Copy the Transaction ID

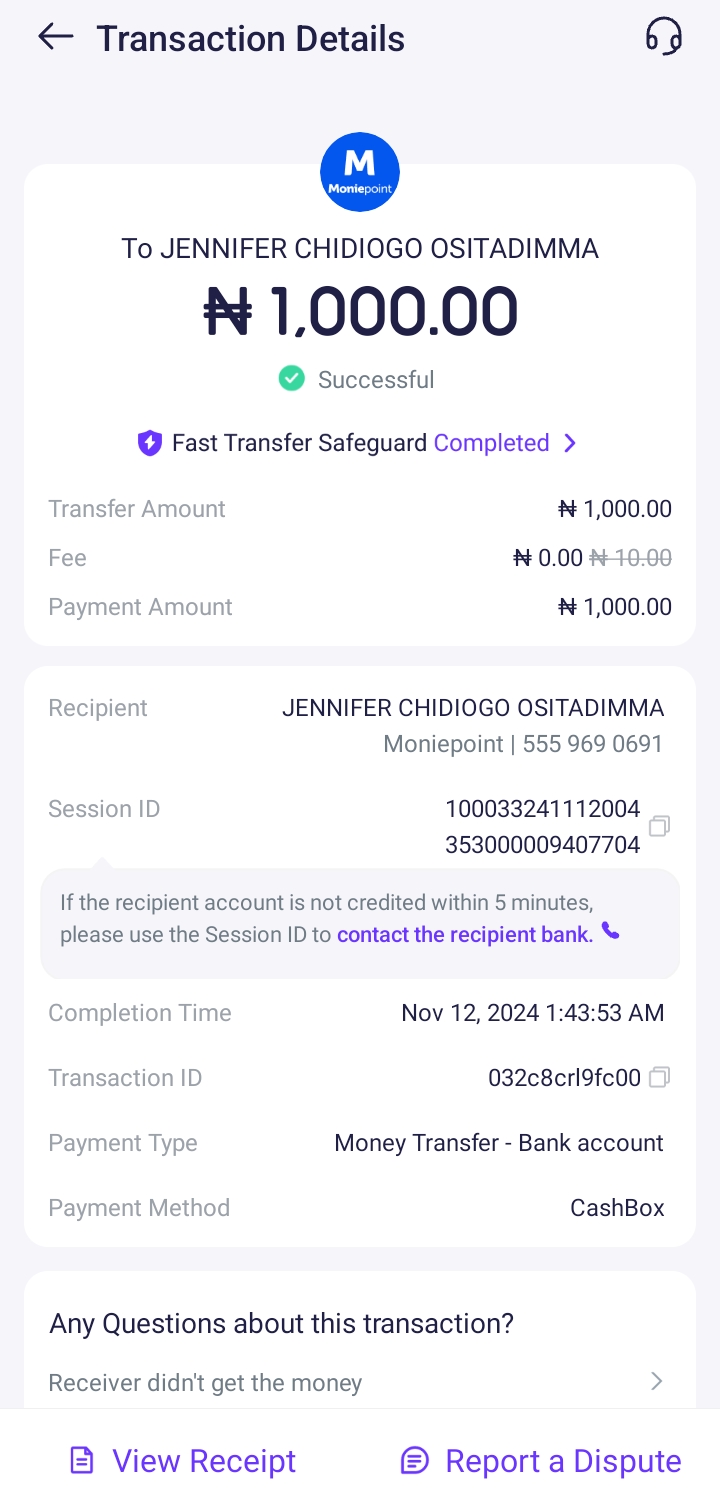pos(659,1077)
